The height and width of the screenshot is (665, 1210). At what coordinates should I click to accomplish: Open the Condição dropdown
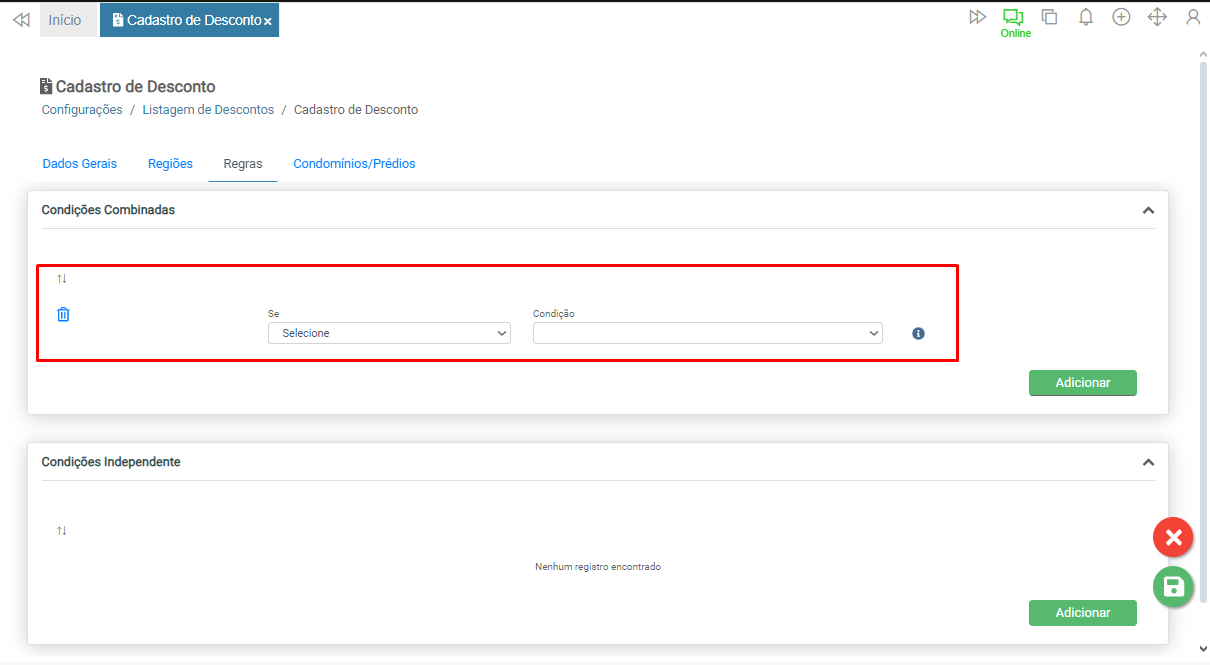[707, 333]
